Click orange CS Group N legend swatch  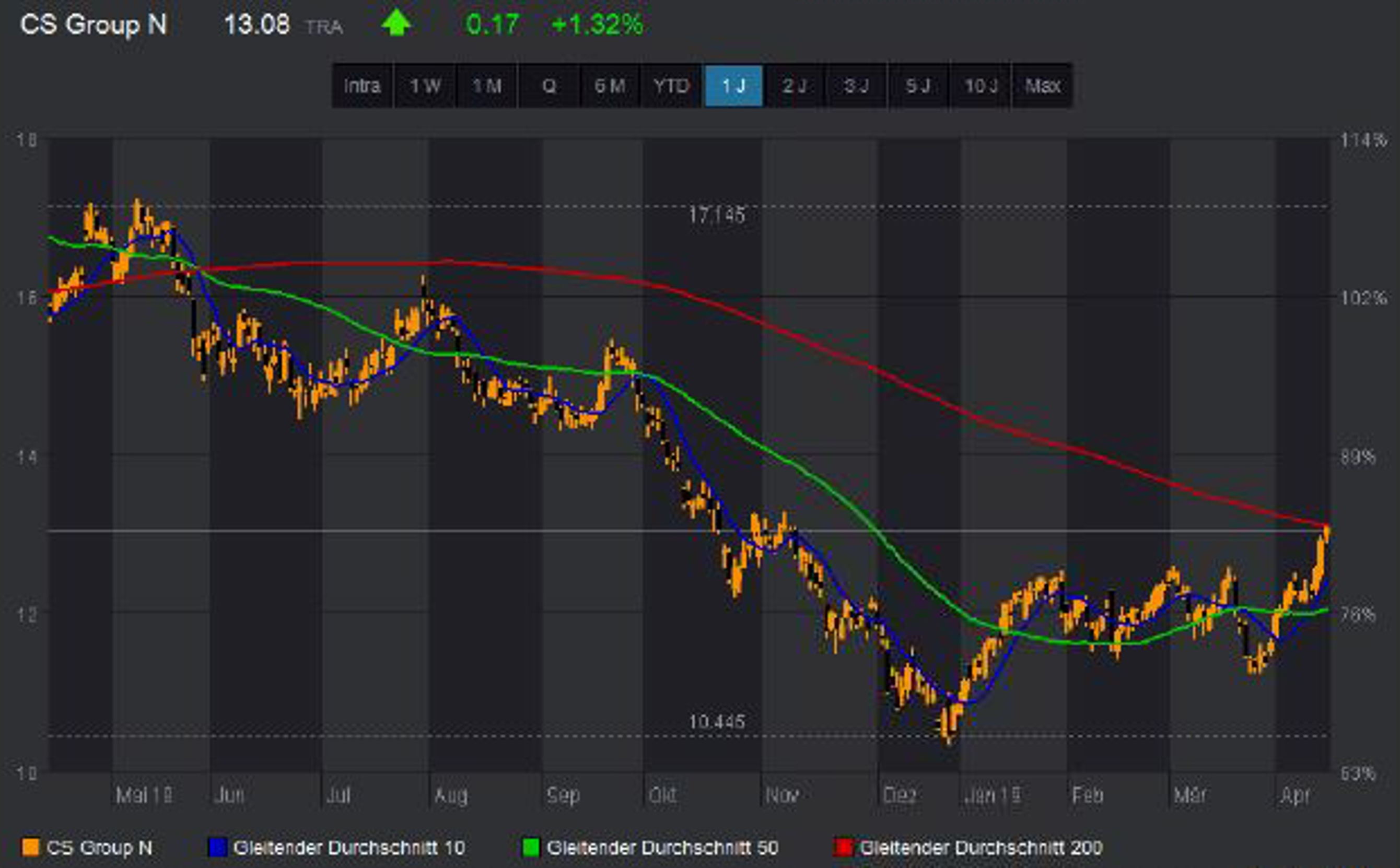(x=30, y=848)
